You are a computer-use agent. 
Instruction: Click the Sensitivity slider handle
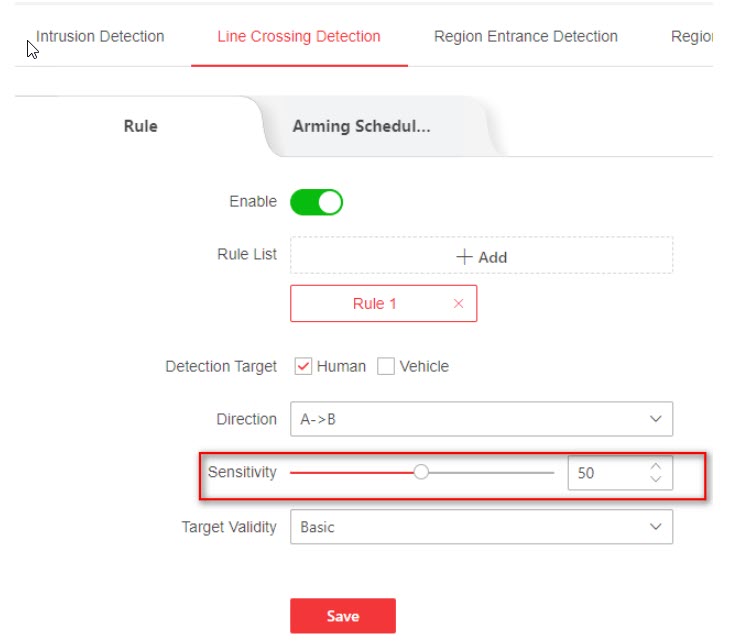click(421, 473)
